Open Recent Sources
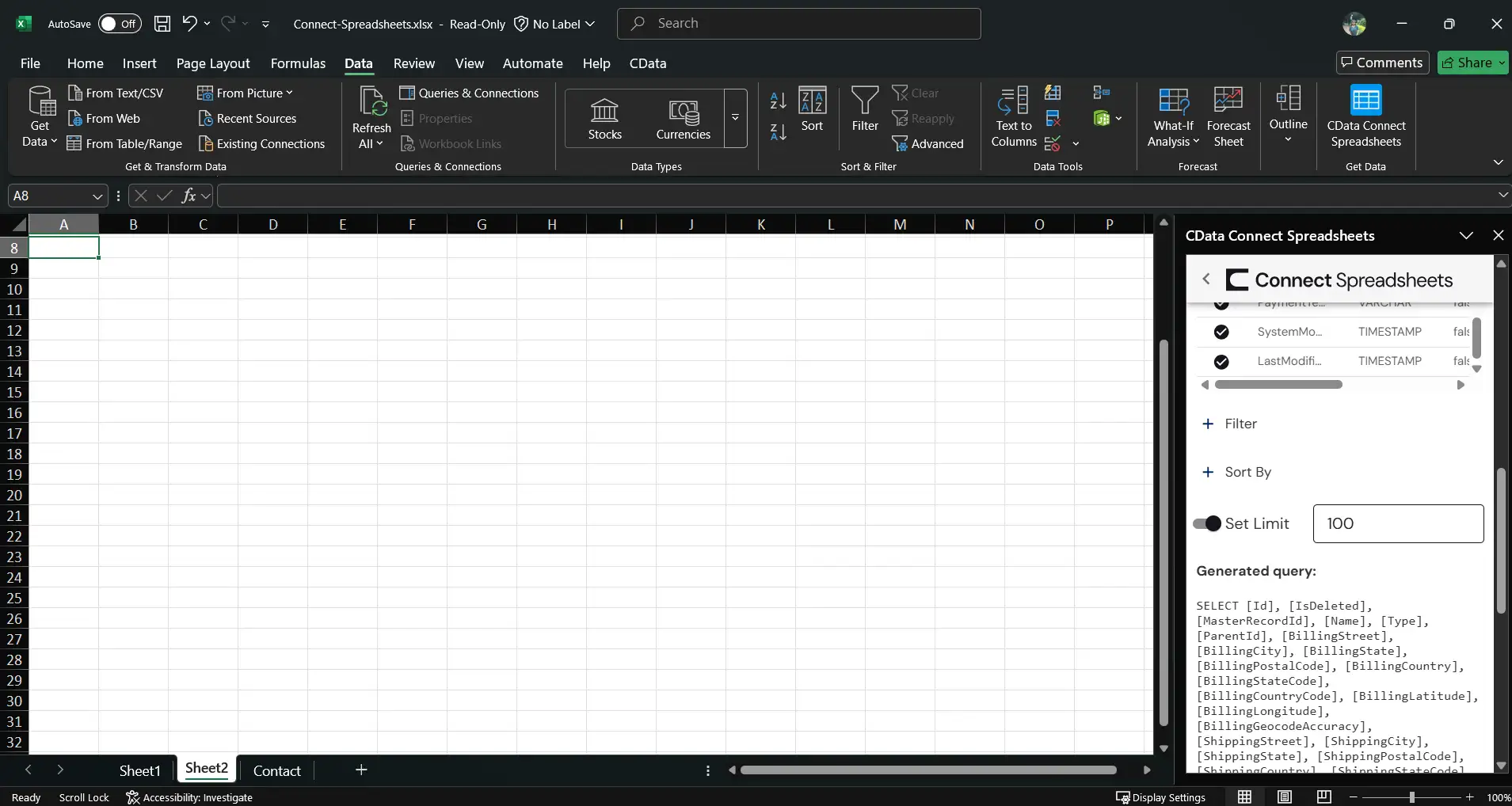 tap(247, 118)
